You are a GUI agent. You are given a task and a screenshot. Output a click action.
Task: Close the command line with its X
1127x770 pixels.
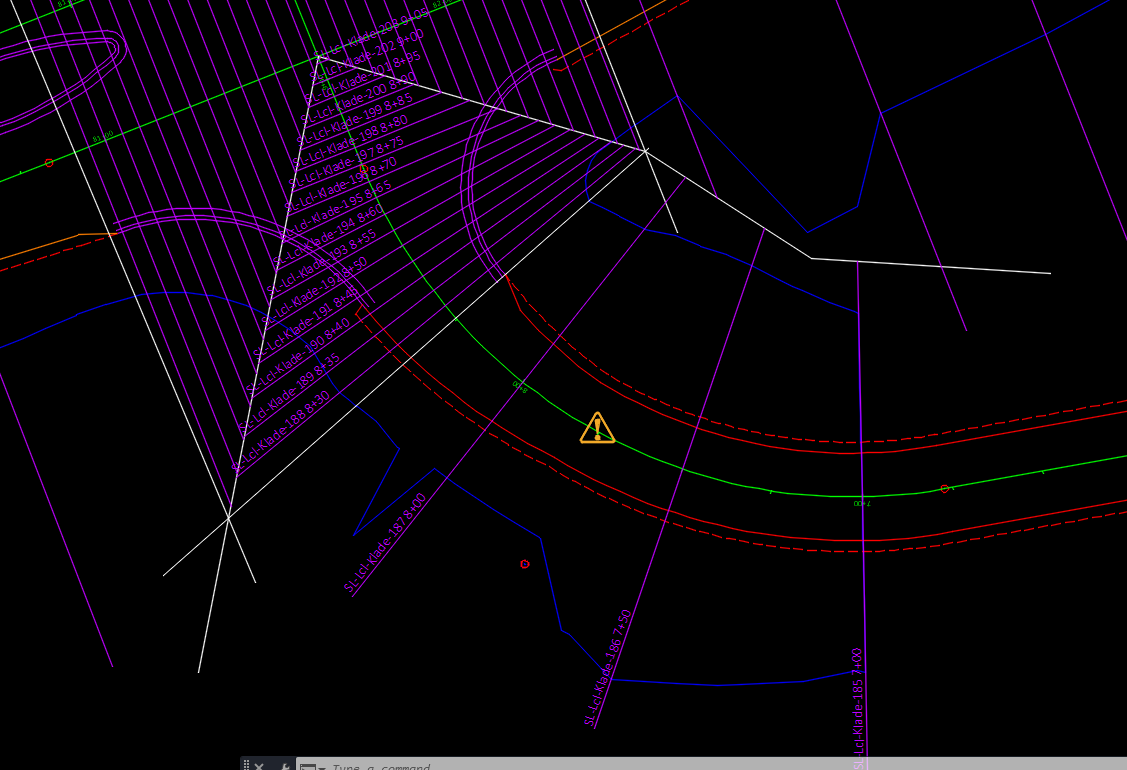[x=259, y=766]
